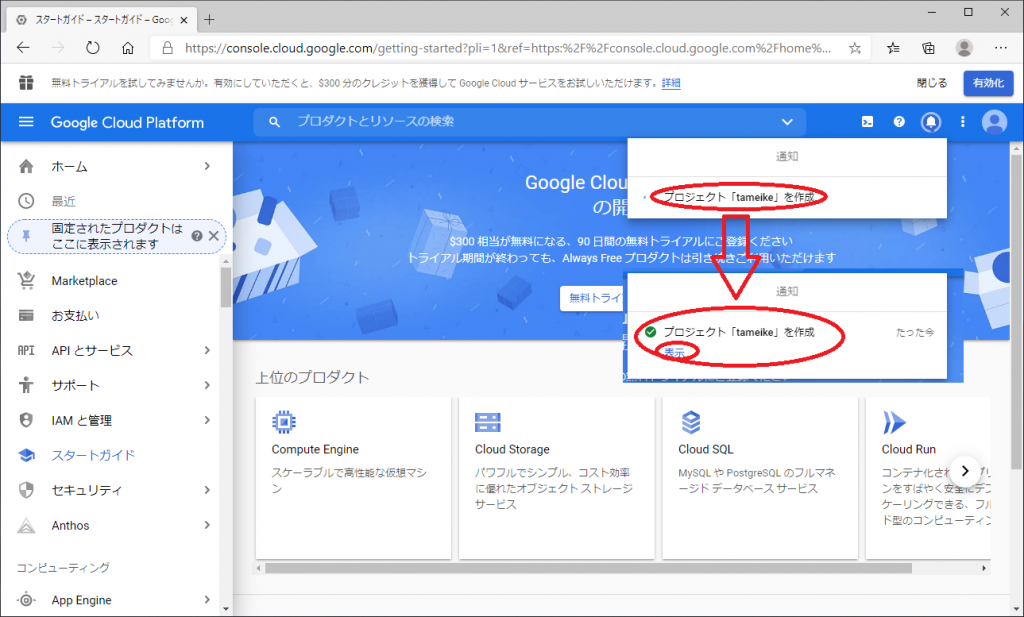Select Marketplace in the sidebar

click(84, 281)
